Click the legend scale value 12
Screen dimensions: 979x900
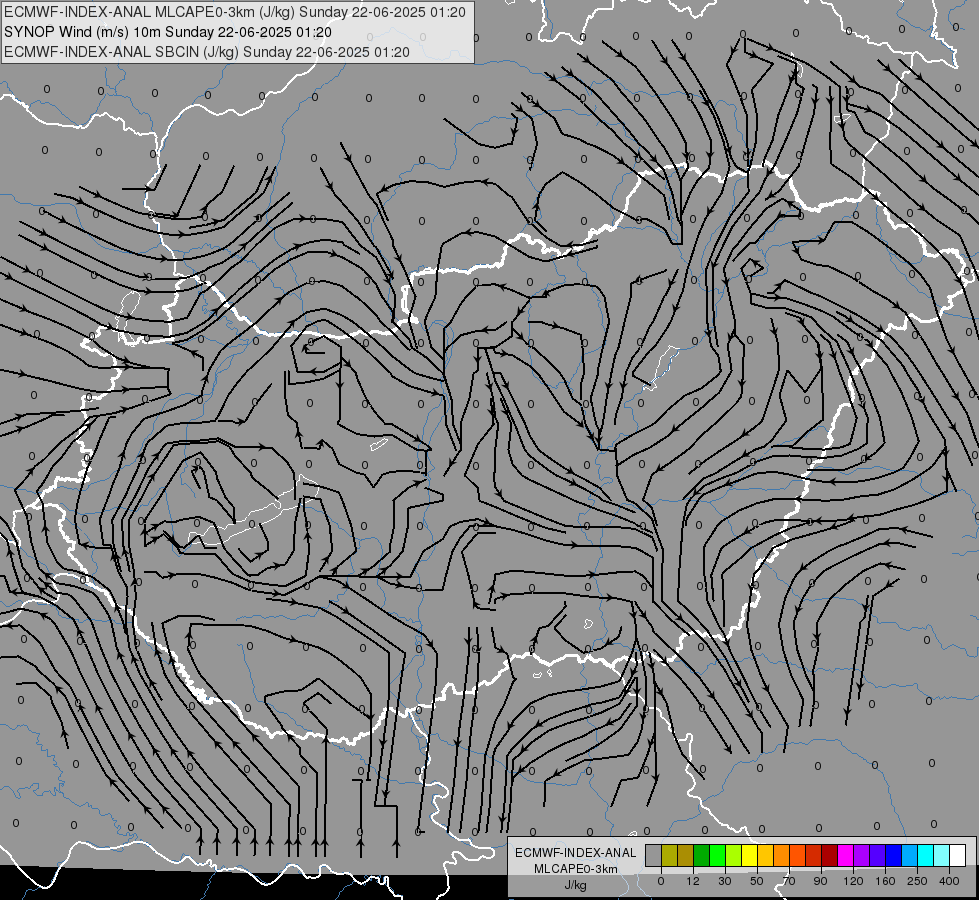[x=693, y=881]
